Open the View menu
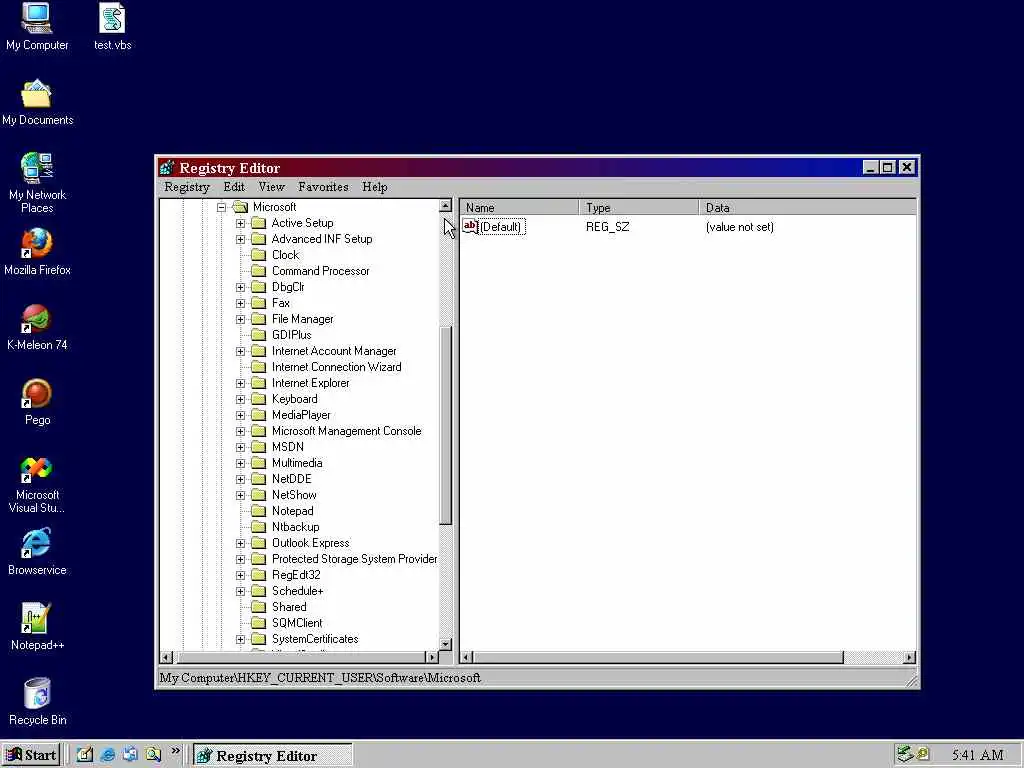 (x=271, y=187)
